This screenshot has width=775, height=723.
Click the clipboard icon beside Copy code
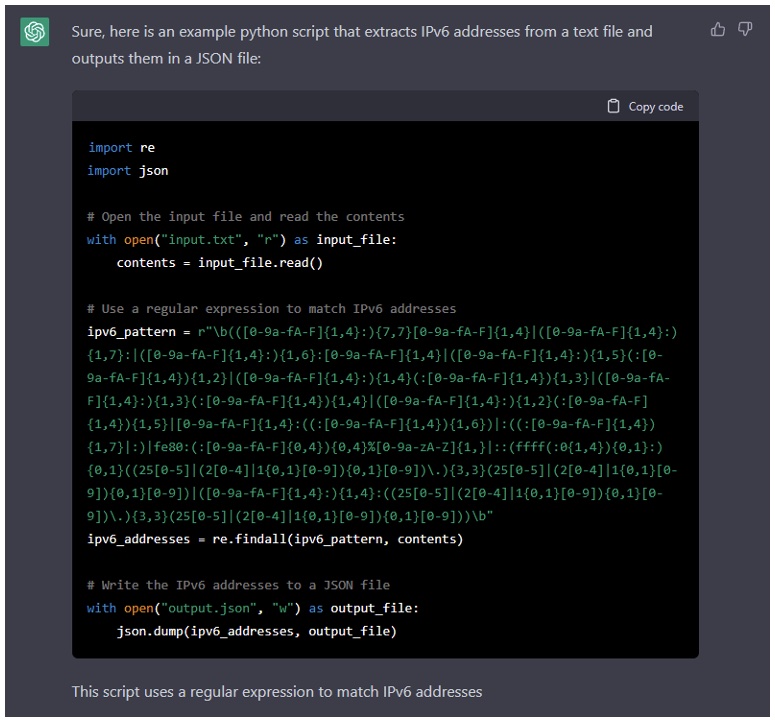[x=614, y=106]
